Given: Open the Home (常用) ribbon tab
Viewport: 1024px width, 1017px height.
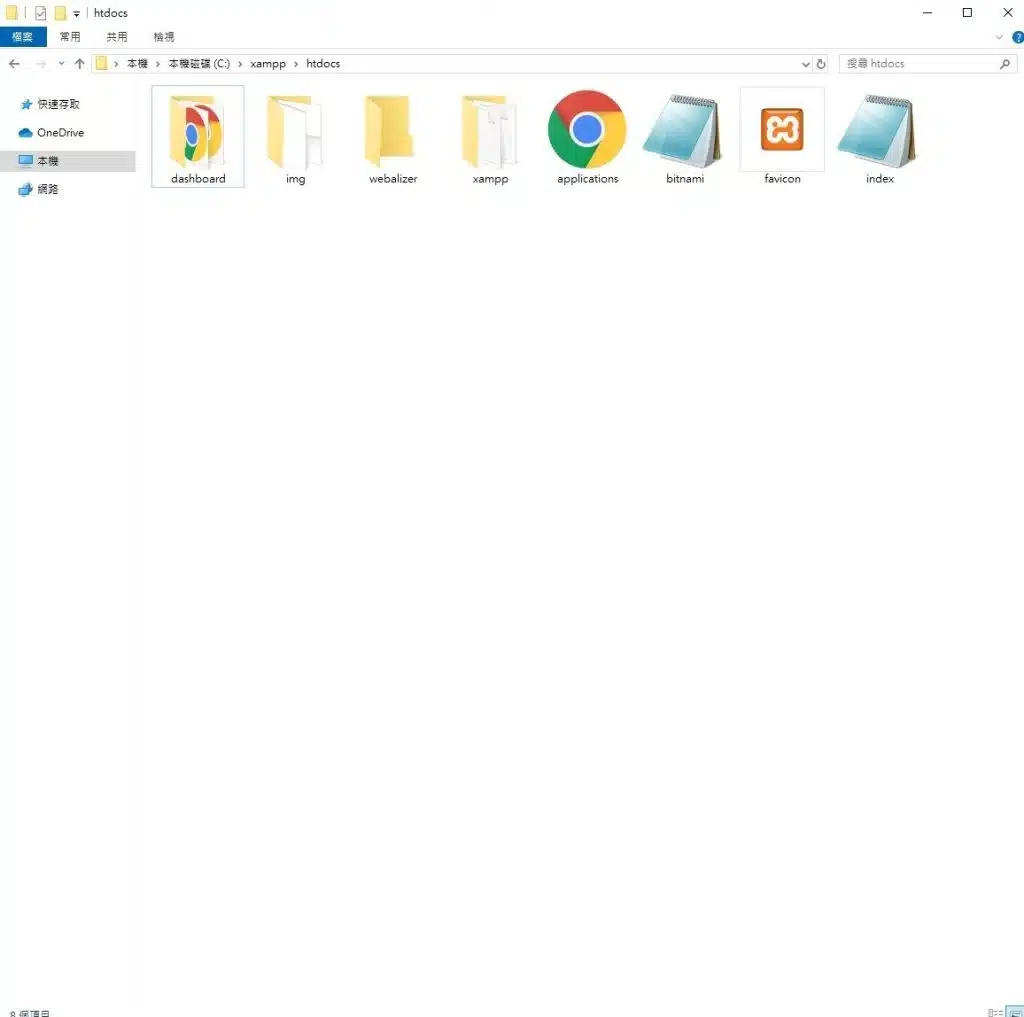Looking at the screenshot, I should (x=70, y=37).
